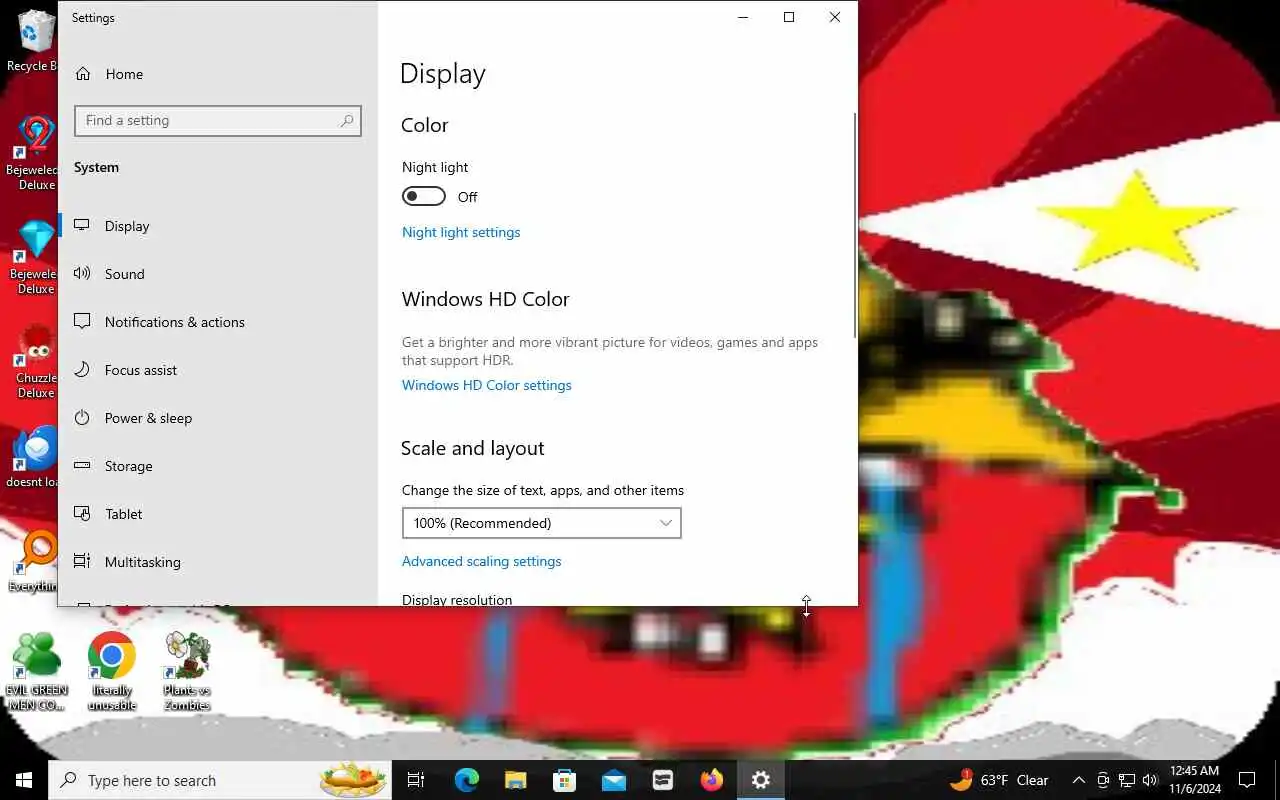Open Task View from taskbar

416,780
